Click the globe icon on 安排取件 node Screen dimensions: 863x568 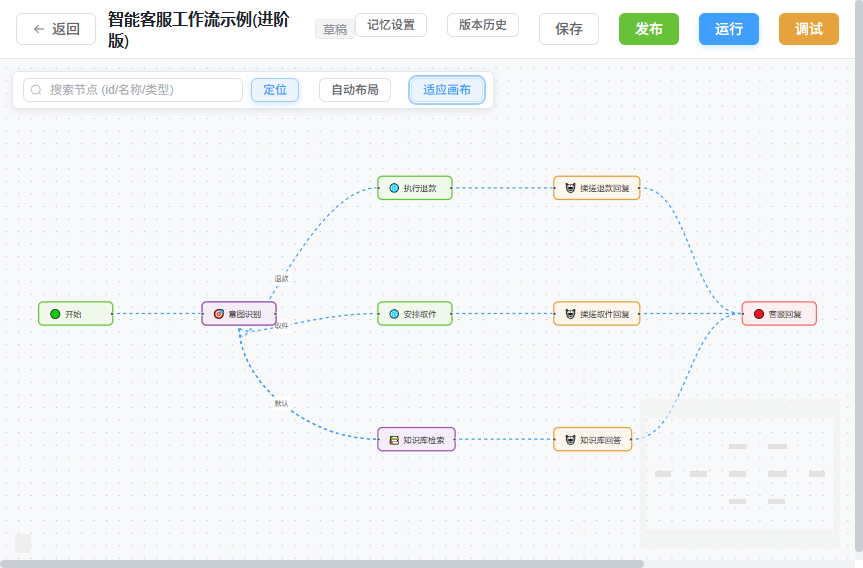pos(394,314)
